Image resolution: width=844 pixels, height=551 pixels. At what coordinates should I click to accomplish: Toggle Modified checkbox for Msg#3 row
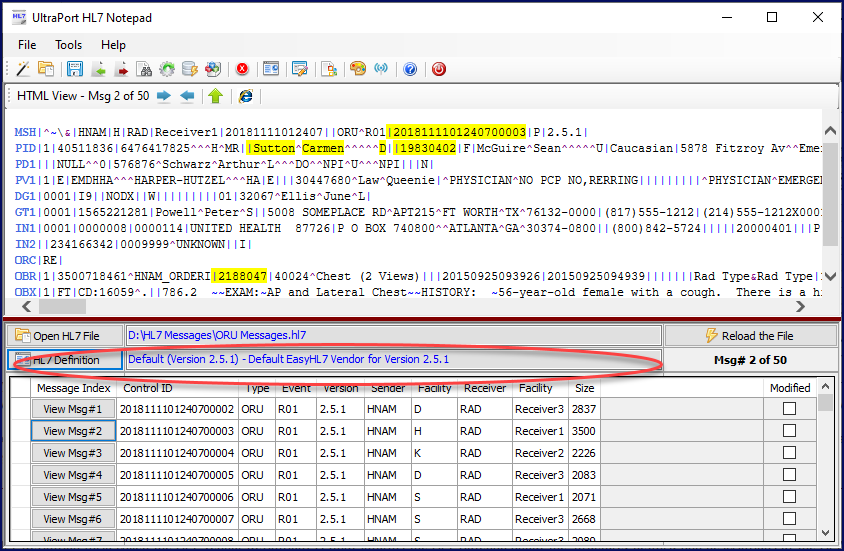click(x=789, y=453)
